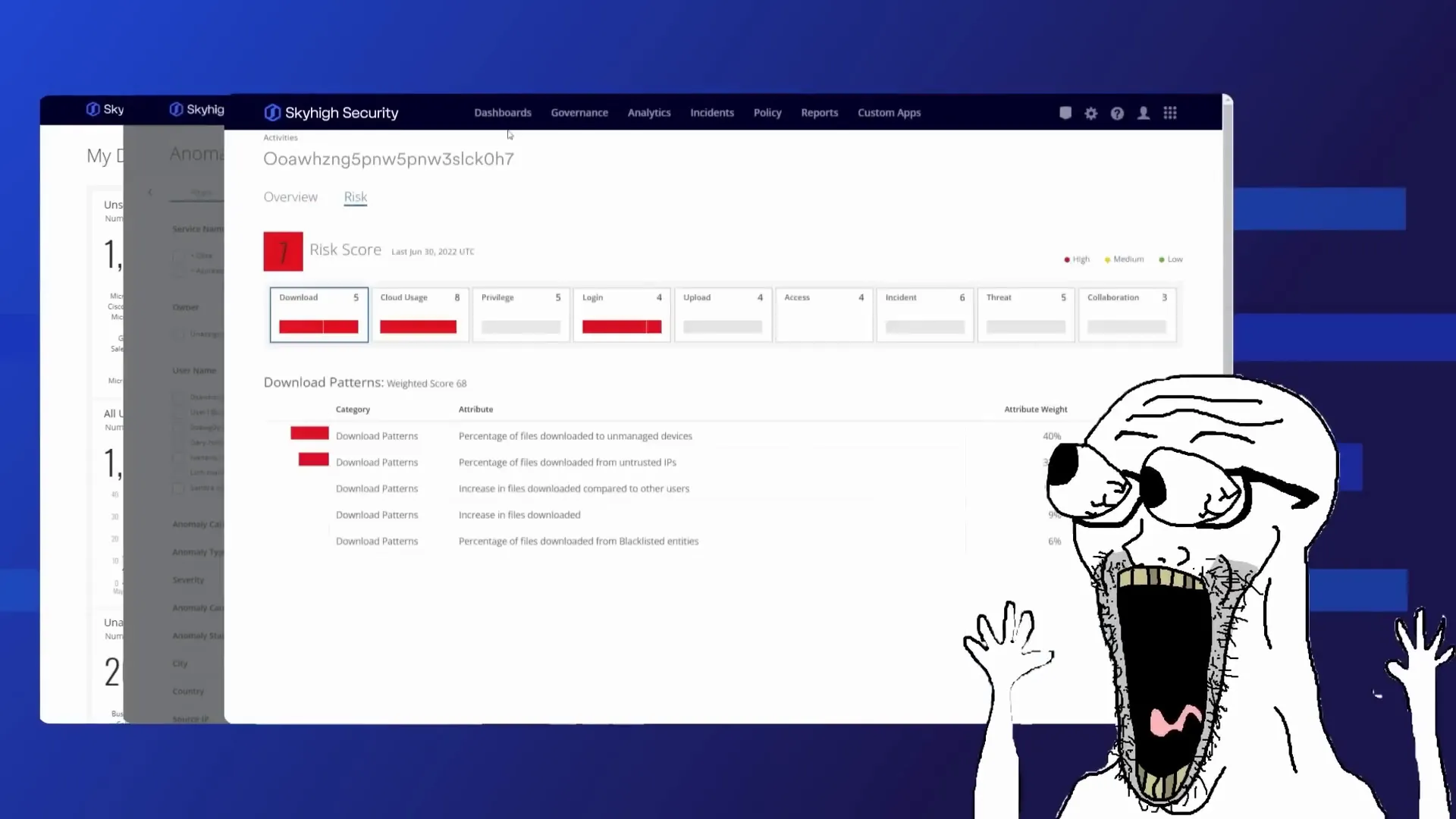The width and height of the screenshot is (1456, 819).
Task: Select the Login risk card
Action: click(622, 315)
